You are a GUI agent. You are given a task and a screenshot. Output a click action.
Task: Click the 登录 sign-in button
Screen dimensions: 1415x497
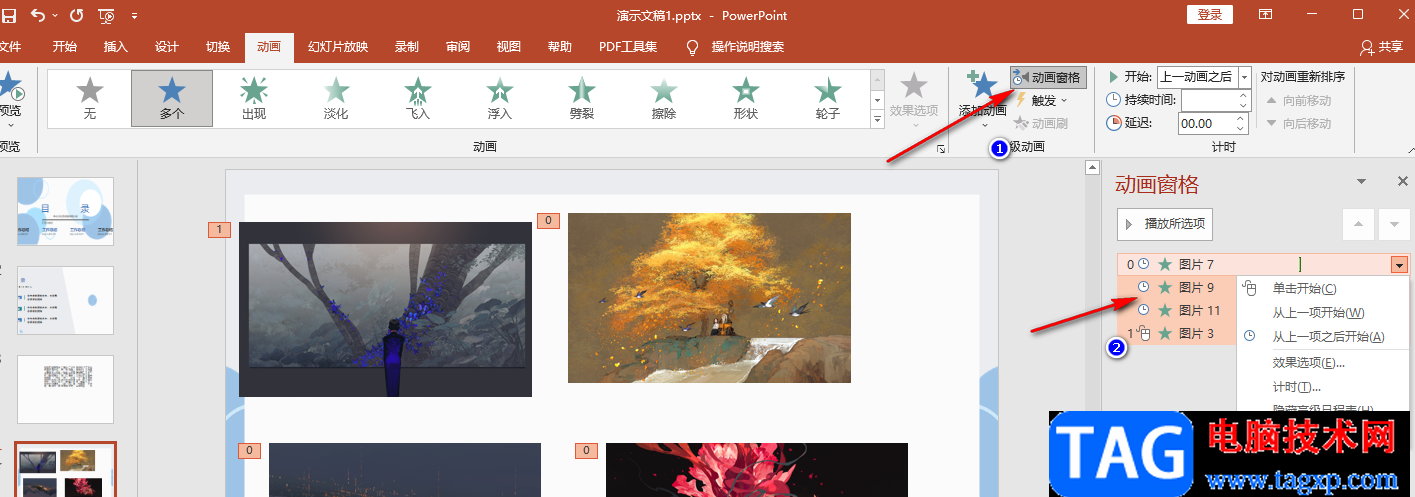pos(1209,14)
